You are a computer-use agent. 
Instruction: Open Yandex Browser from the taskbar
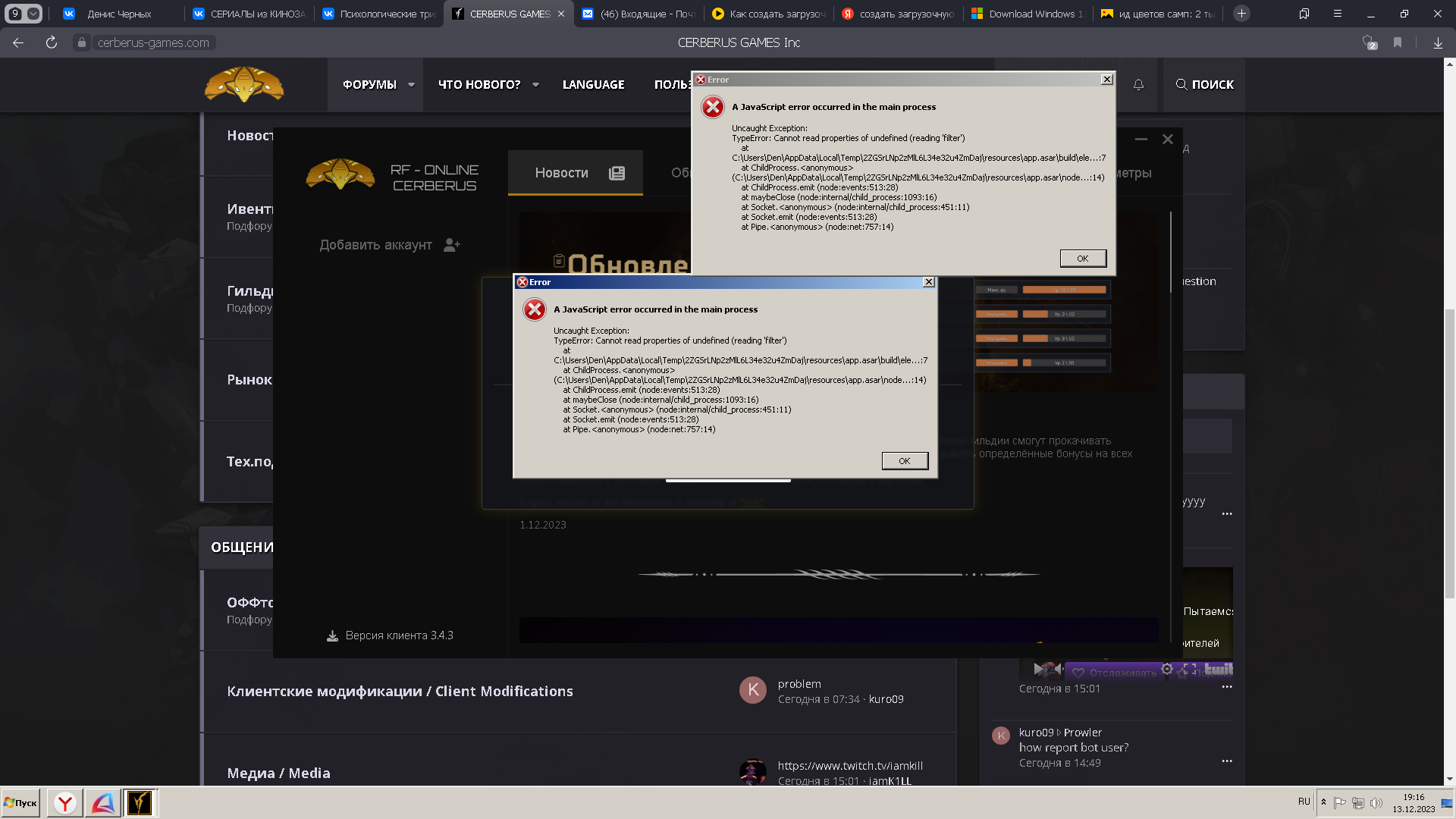(65, 802)
